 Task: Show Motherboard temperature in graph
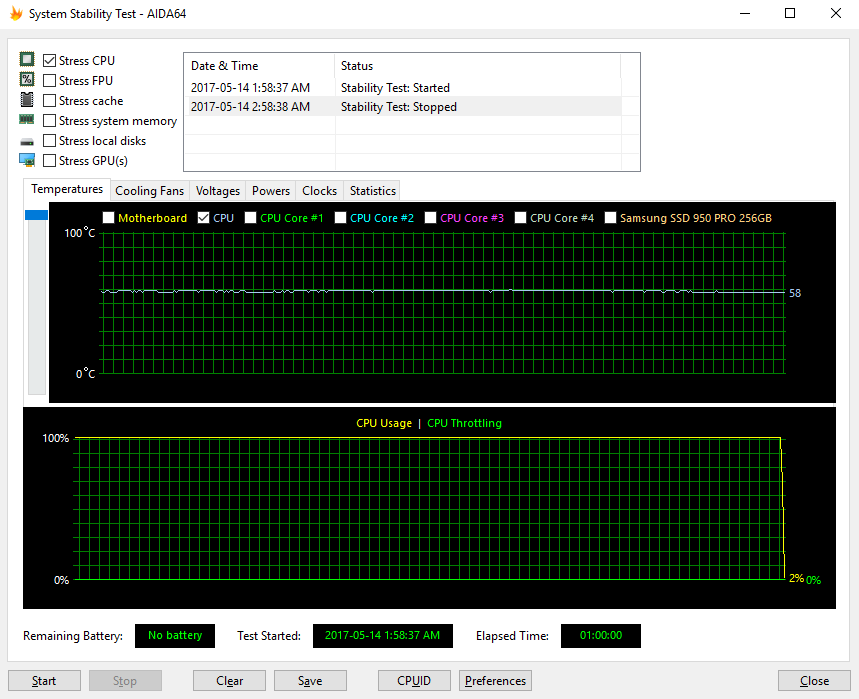click(109, 218)
